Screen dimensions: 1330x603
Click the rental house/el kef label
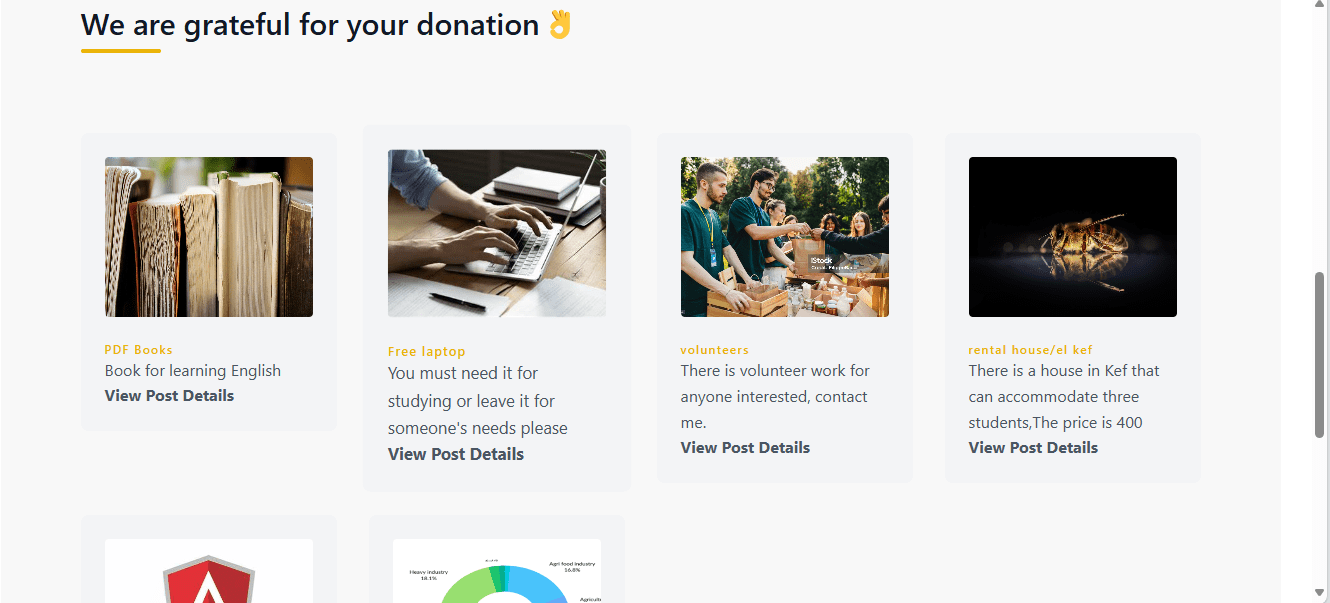1031,350
